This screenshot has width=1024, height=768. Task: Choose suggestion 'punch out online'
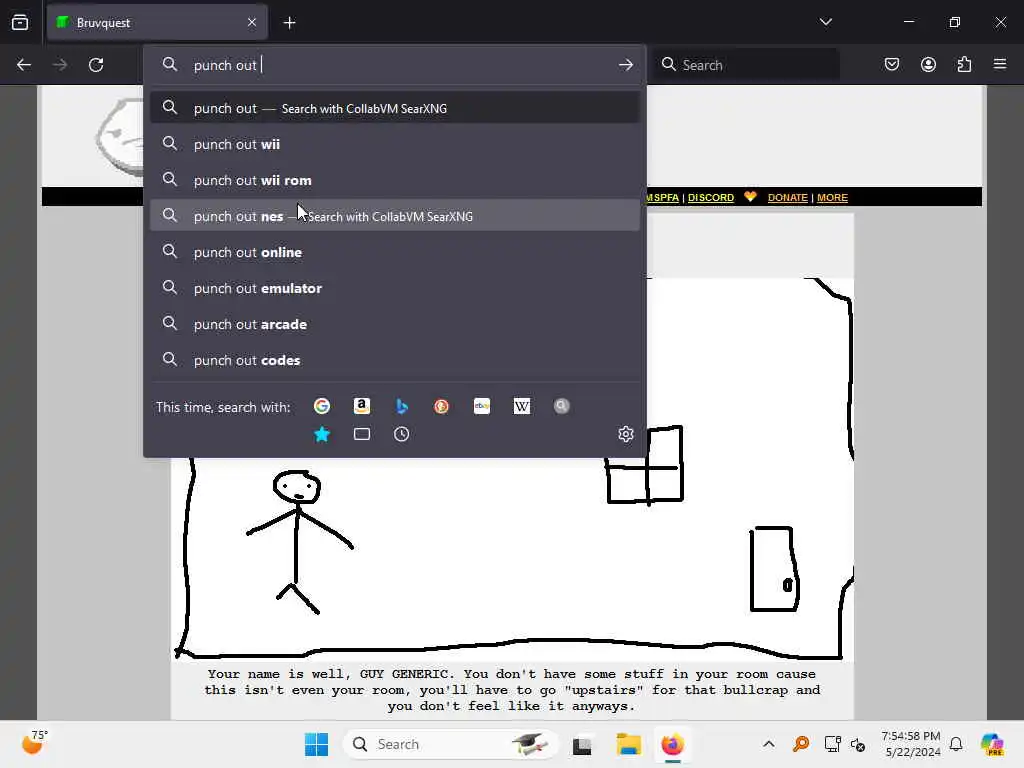[x=394, y=252]
